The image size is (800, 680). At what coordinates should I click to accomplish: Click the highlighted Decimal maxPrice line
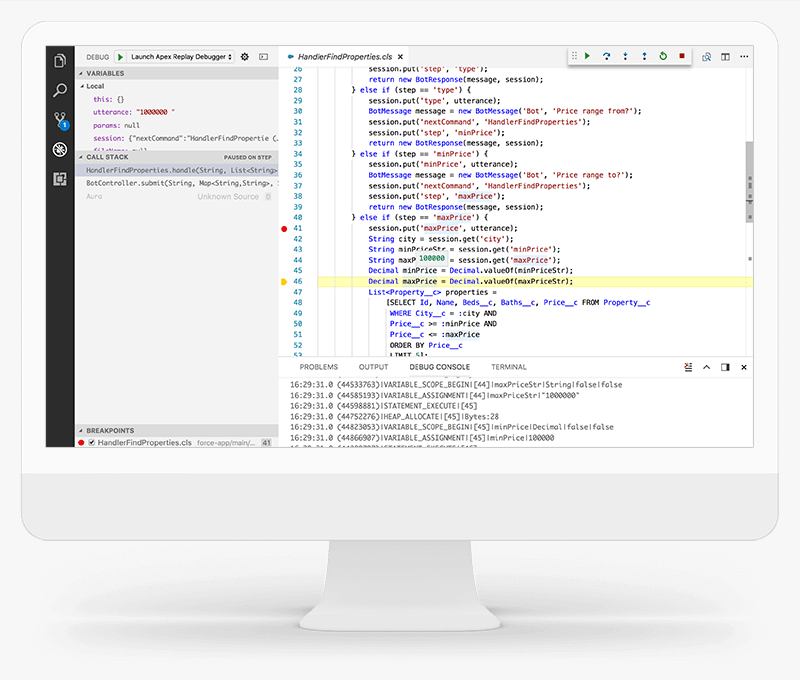(x=535, y=282)
